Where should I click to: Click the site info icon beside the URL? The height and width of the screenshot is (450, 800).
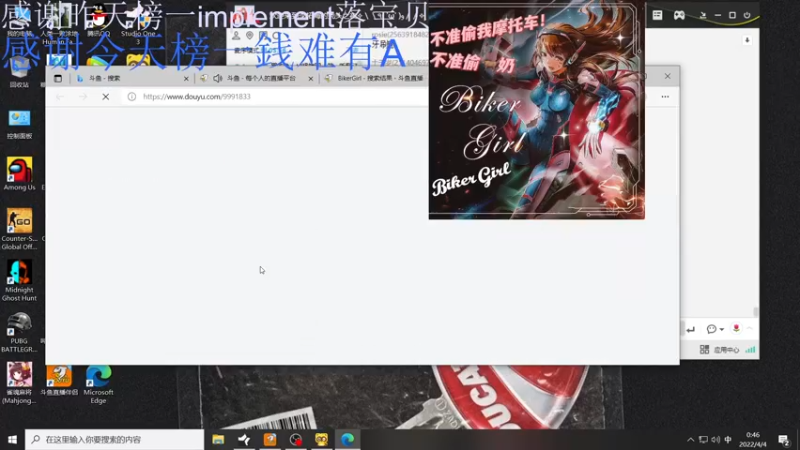[x=132, y=96]
